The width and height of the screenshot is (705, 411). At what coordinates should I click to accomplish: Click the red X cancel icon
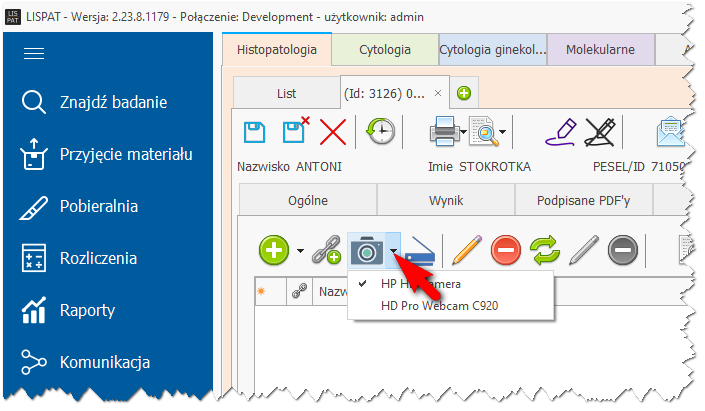tap(332, 131)
